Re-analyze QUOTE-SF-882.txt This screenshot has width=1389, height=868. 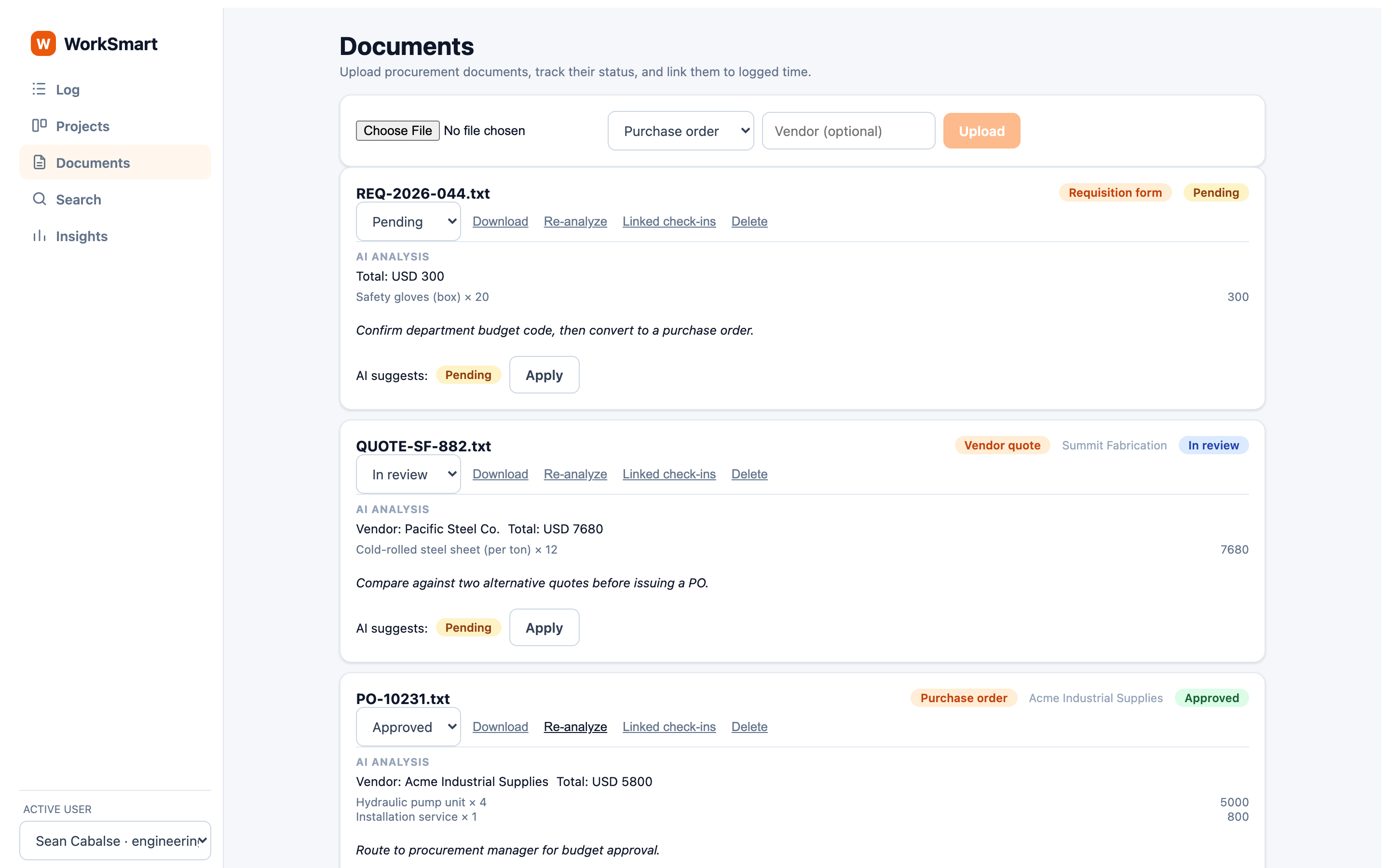pyautogui.click(x=575, y=474)
